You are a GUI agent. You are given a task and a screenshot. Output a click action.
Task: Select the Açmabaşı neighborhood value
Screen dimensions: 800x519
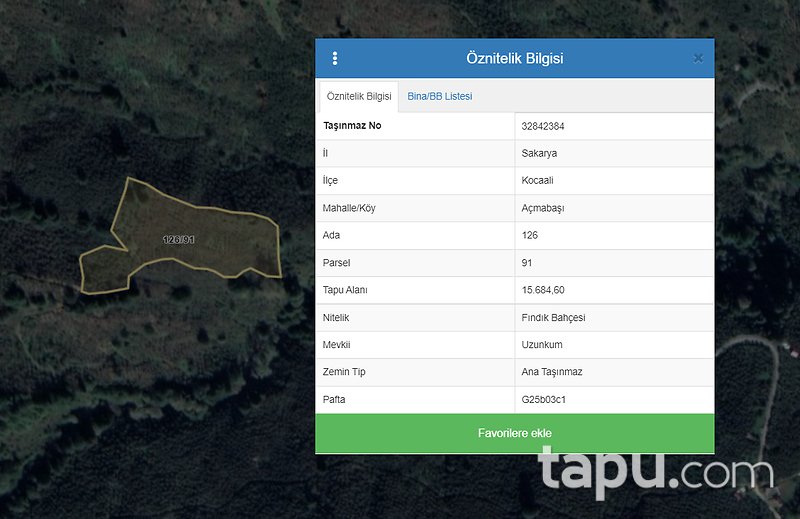543,208
